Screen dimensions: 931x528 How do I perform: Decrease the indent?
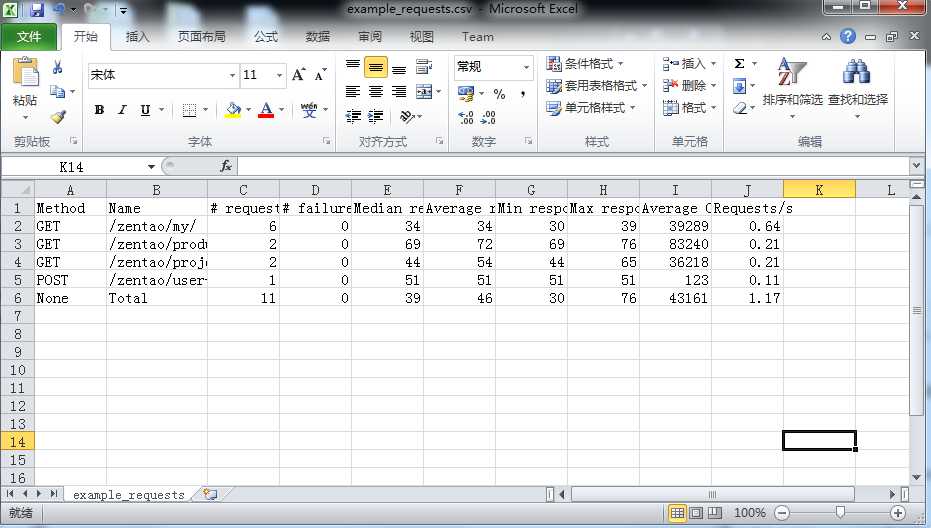[353, 116]
